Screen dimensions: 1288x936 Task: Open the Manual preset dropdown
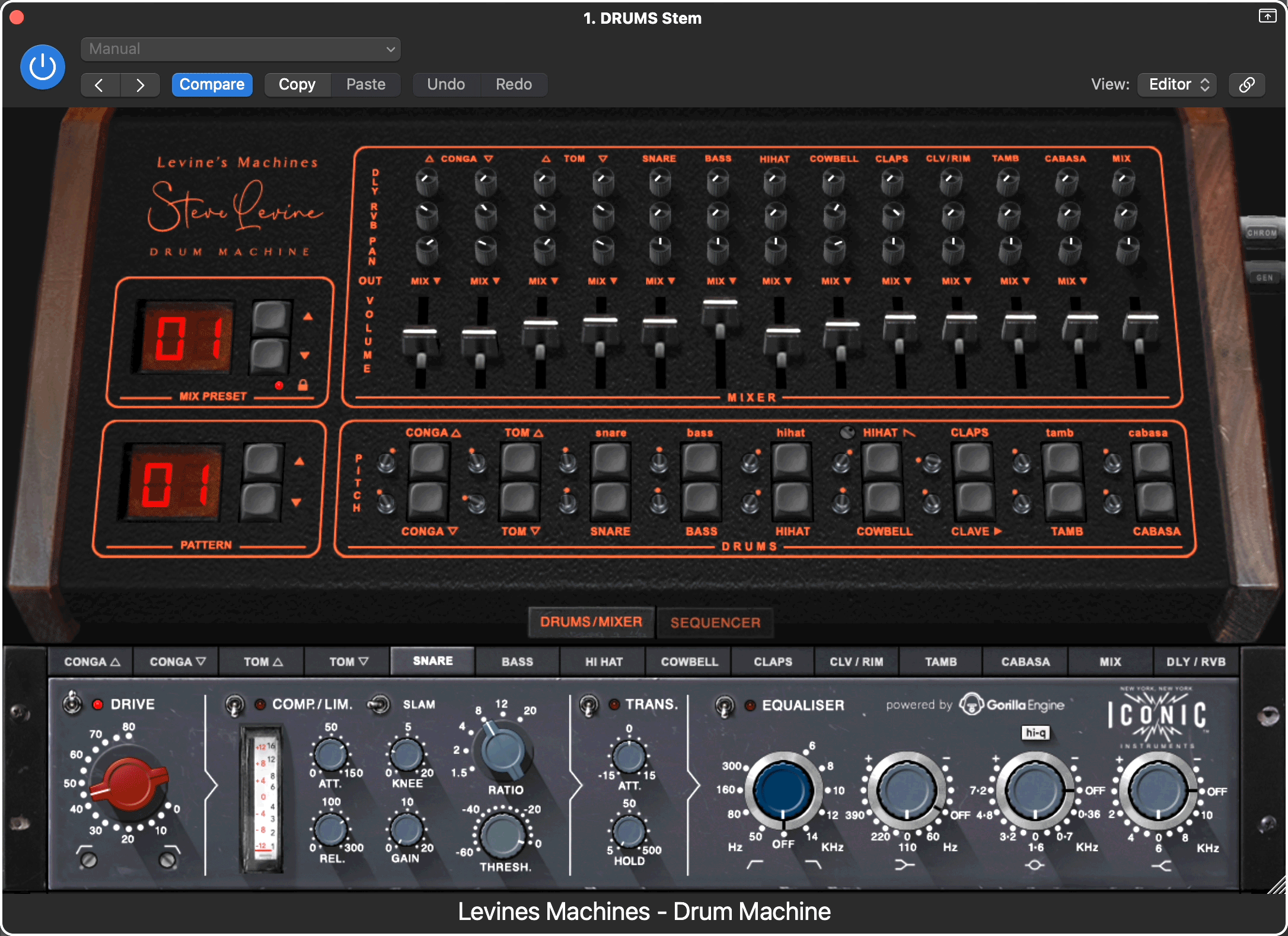(x=240, y=49)
